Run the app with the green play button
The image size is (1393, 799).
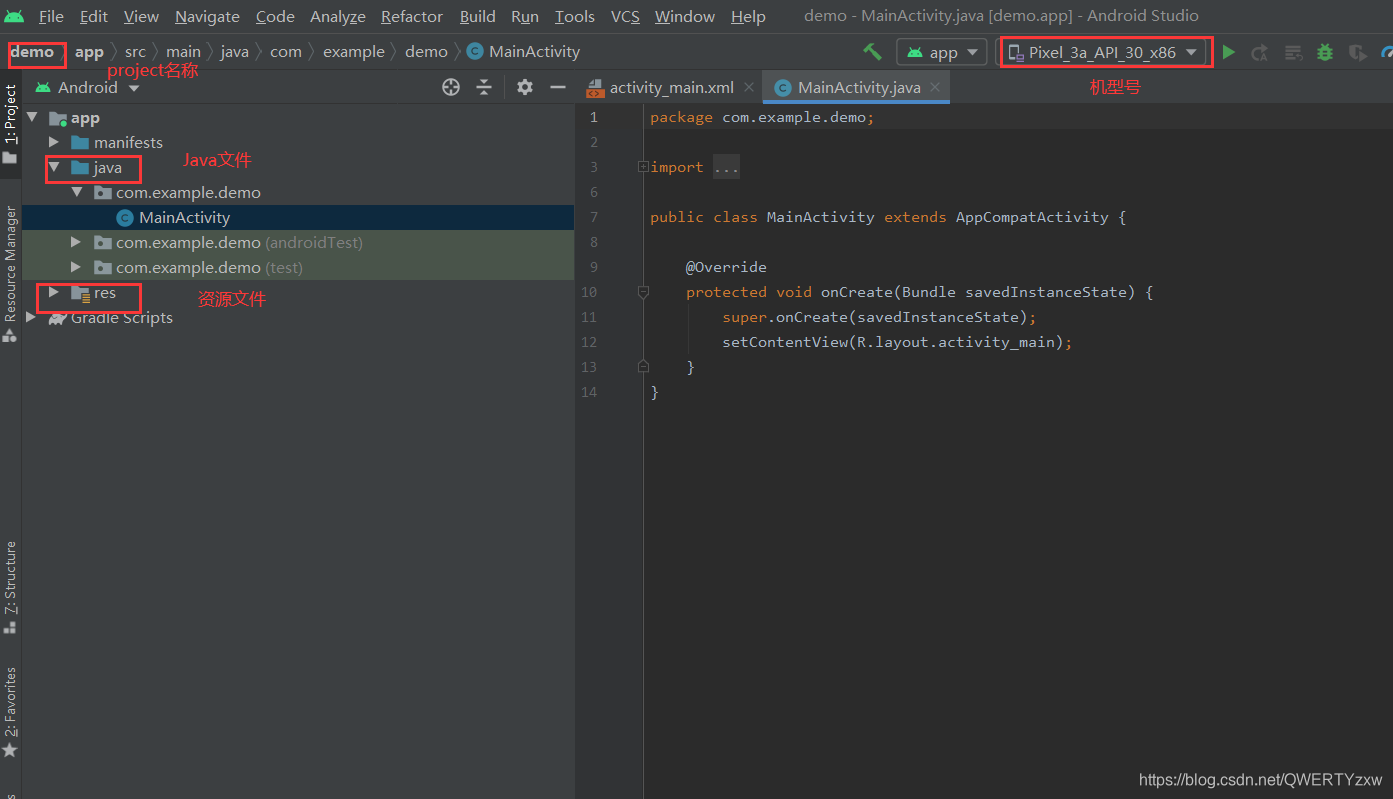tap(1229, 52)
